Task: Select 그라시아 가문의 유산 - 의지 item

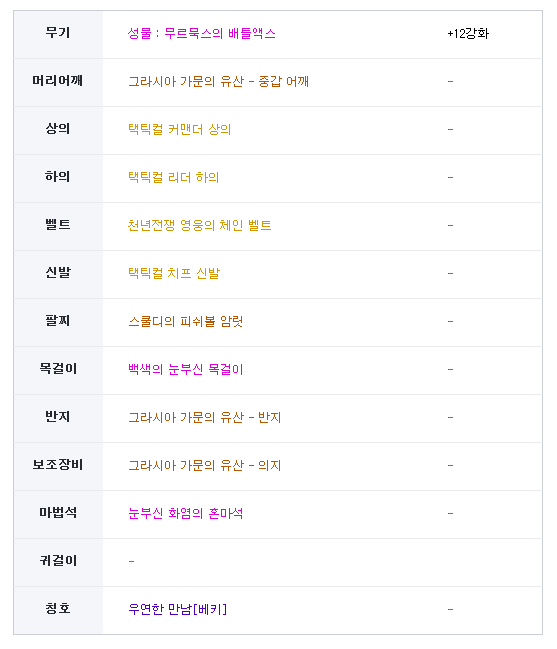Action: [x=204, y=466]
